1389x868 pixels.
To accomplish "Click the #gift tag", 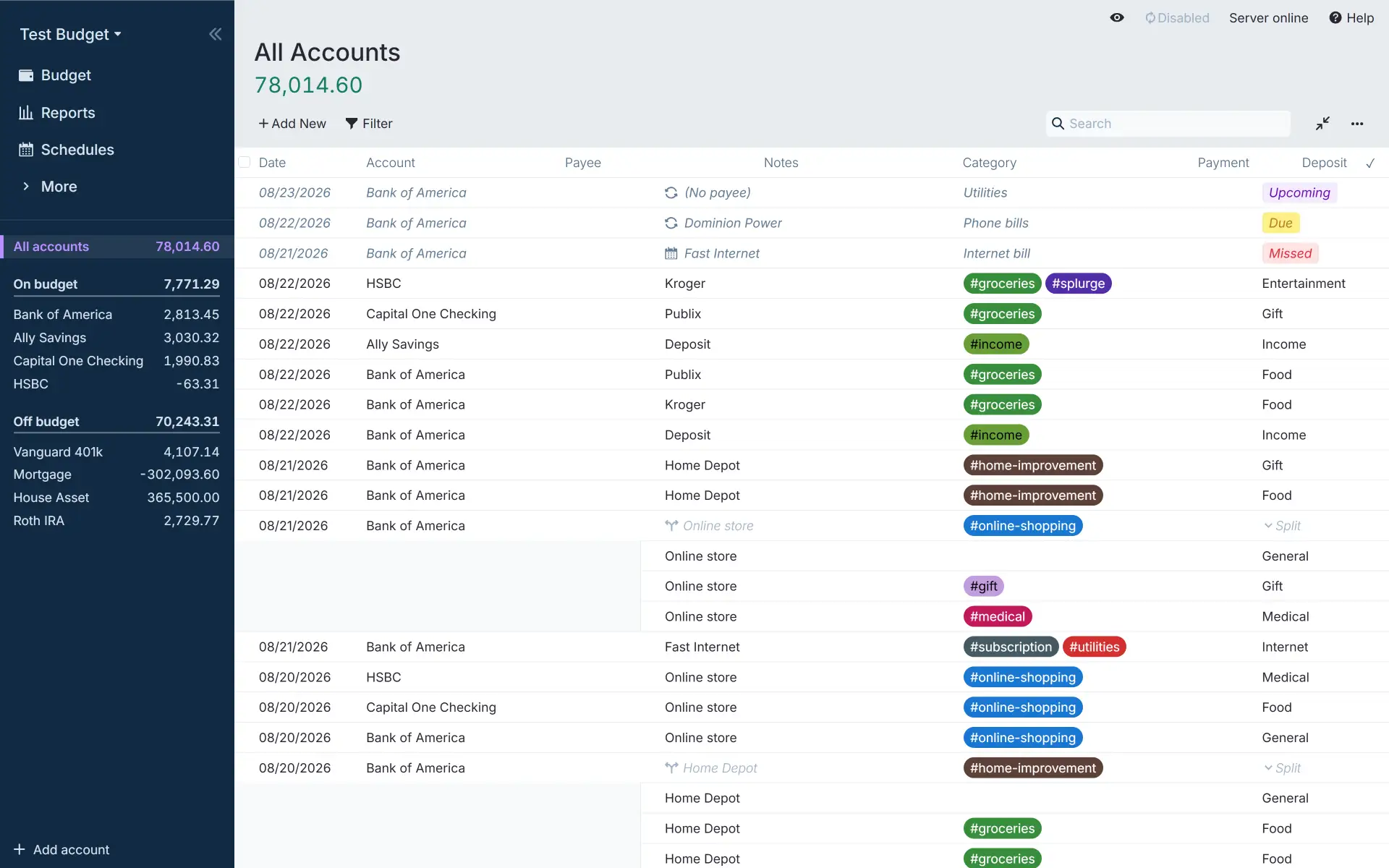I will tap(983, 586).
